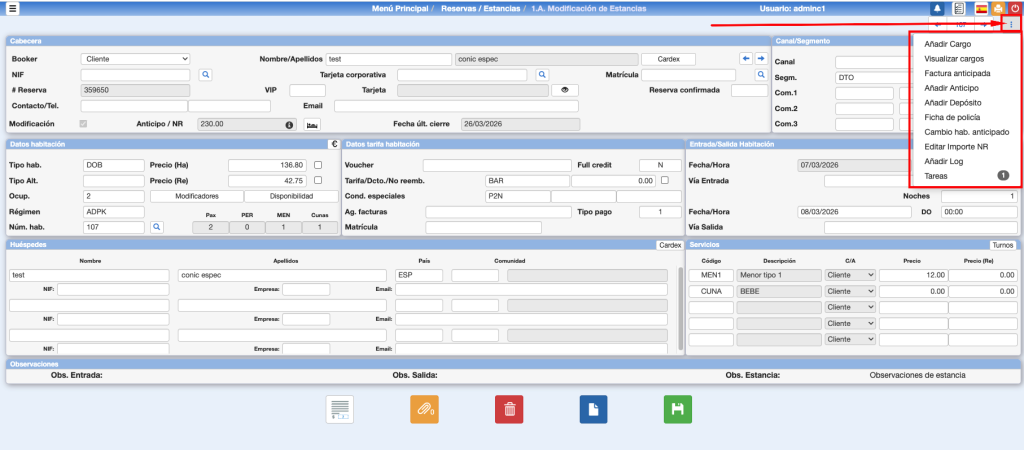Search the room number with magnifier icon
The width and height of the screenshot is (1024, 450).
156,227
